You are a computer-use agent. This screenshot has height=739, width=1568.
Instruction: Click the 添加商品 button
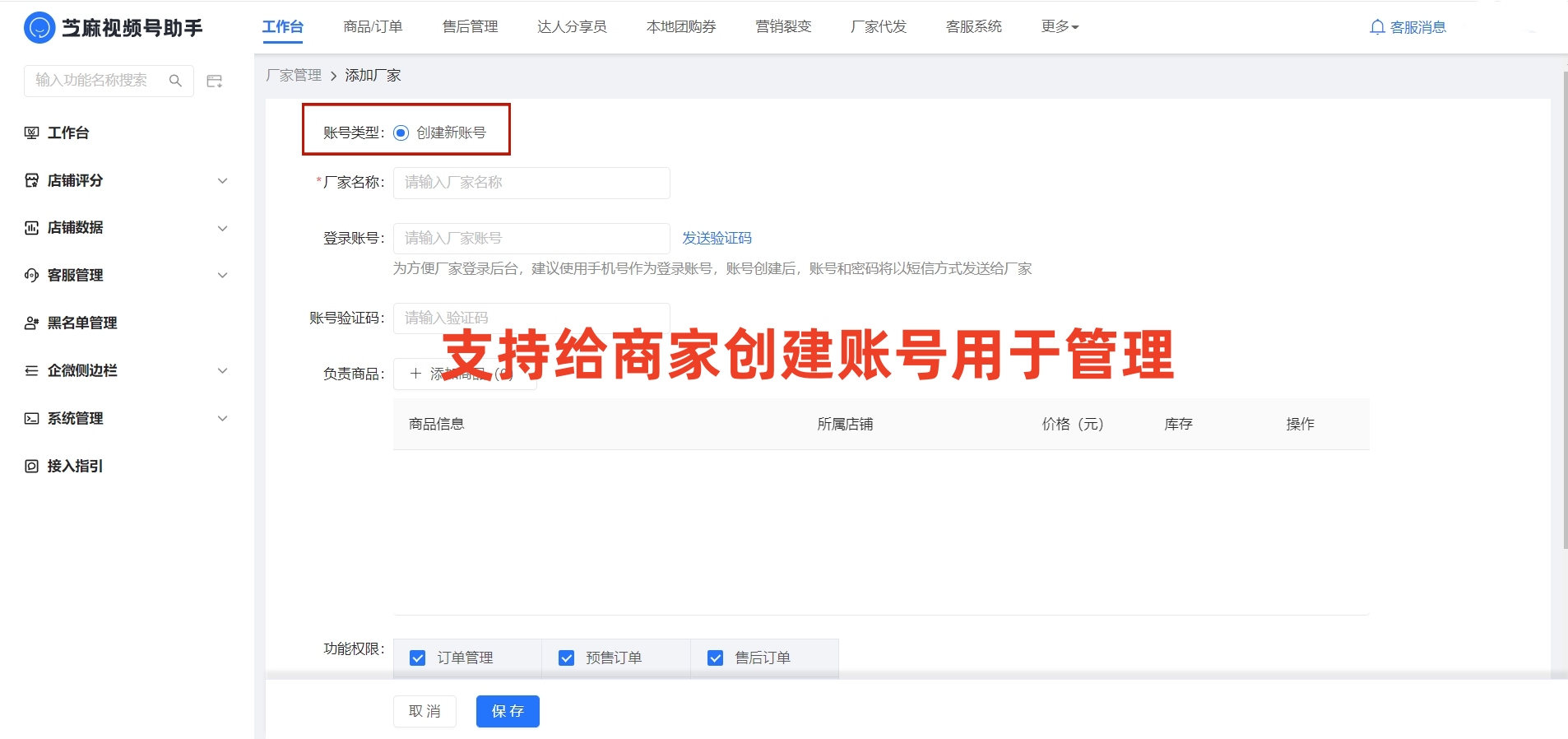tap(465, 374)
